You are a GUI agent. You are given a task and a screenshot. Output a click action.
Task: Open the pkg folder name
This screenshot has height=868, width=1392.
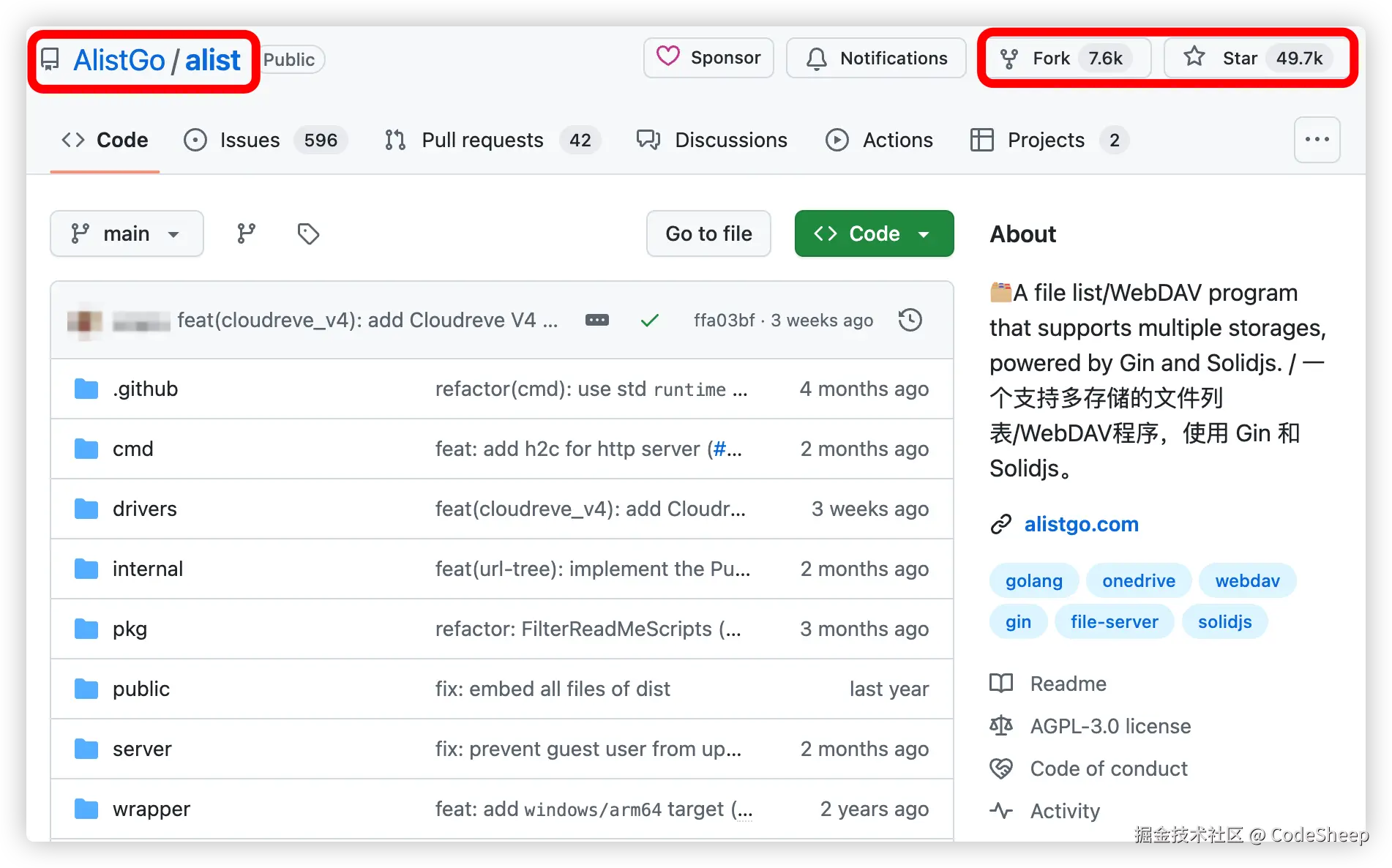pos(130,629)
